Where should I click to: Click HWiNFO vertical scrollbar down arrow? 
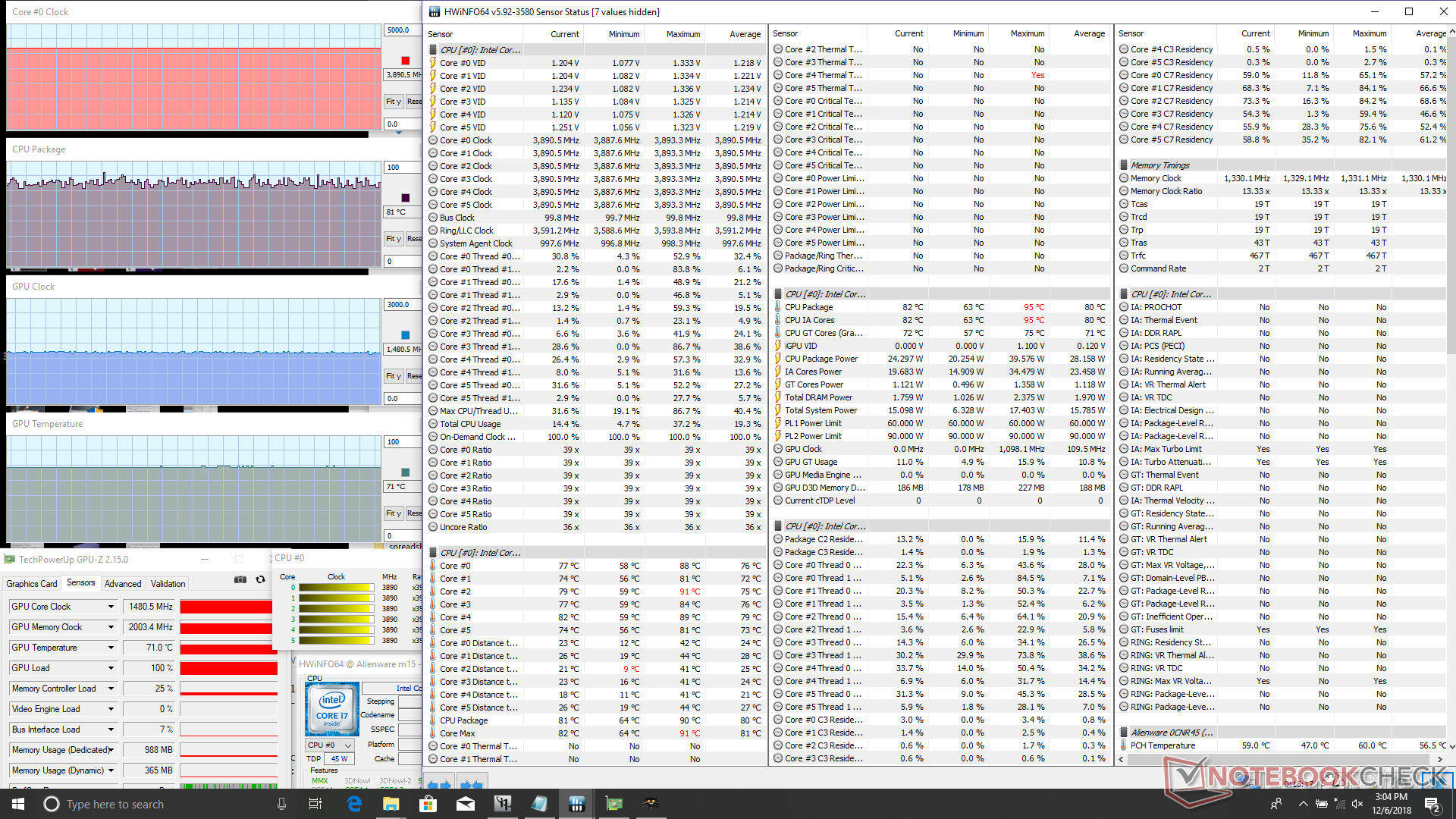[1451, 747]
